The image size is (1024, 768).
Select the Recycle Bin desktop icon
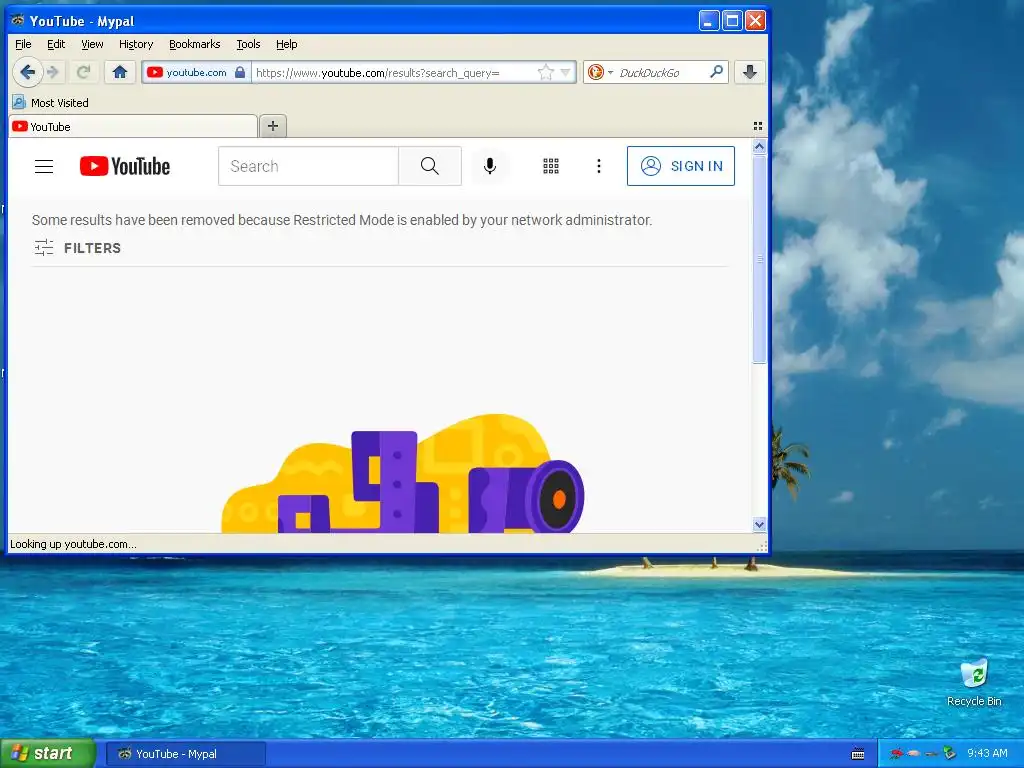[974, 683]
